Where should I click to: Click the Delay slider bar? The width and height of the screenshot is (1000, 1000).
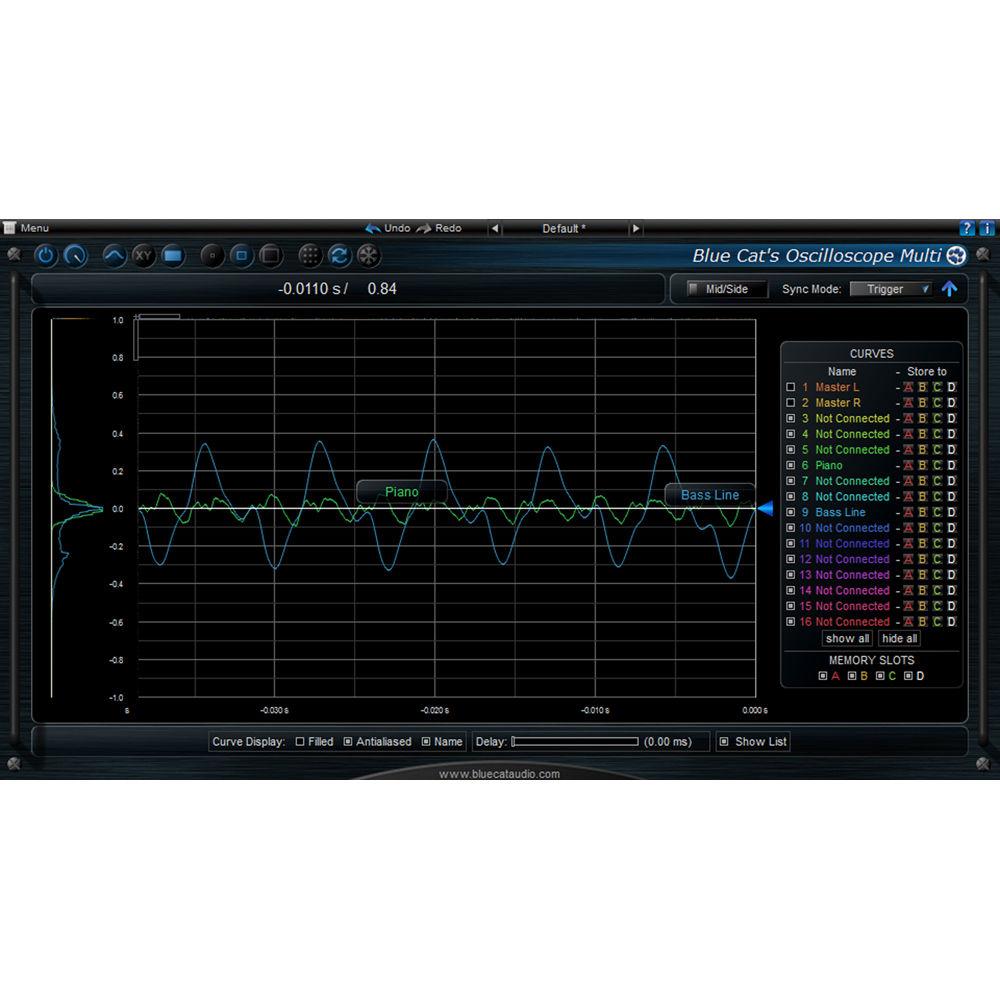[x=575, y=742]
